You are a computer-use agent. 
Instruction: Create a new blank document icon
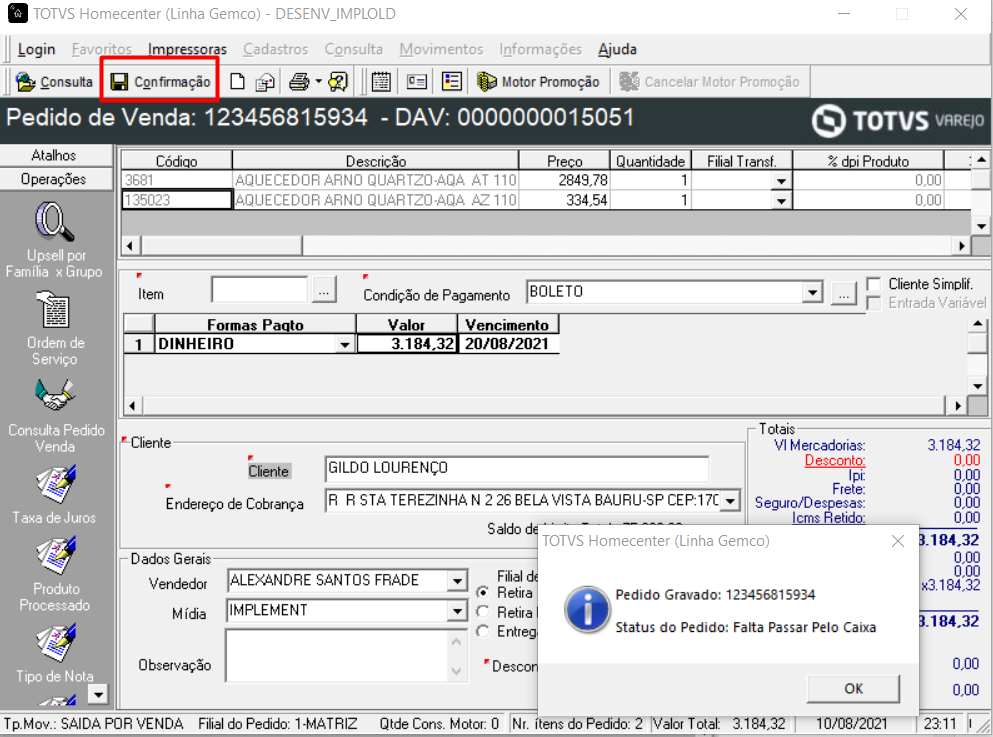pos(237,82)
